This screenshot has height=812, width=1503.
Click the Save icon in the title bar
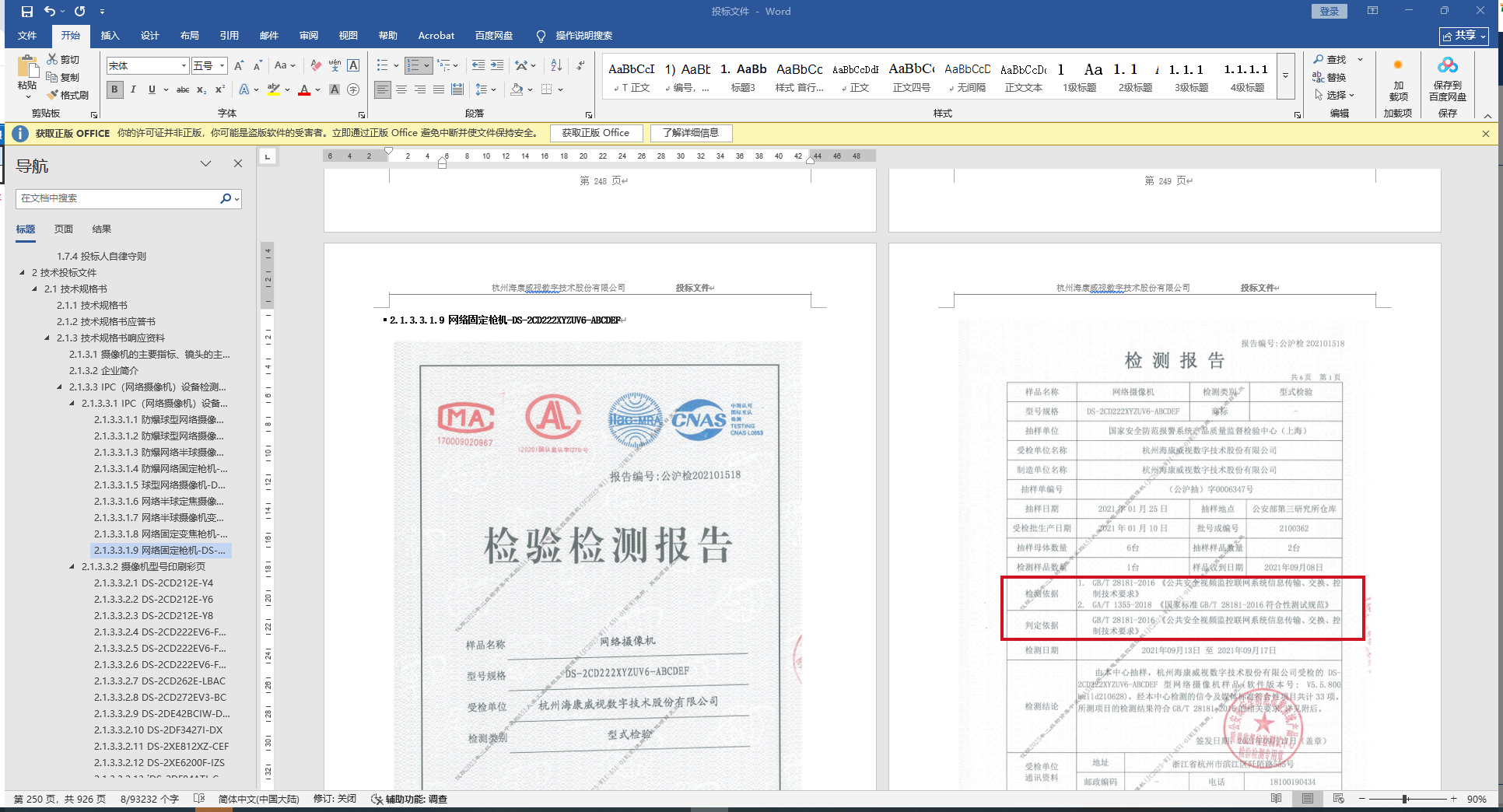[27, 12]
